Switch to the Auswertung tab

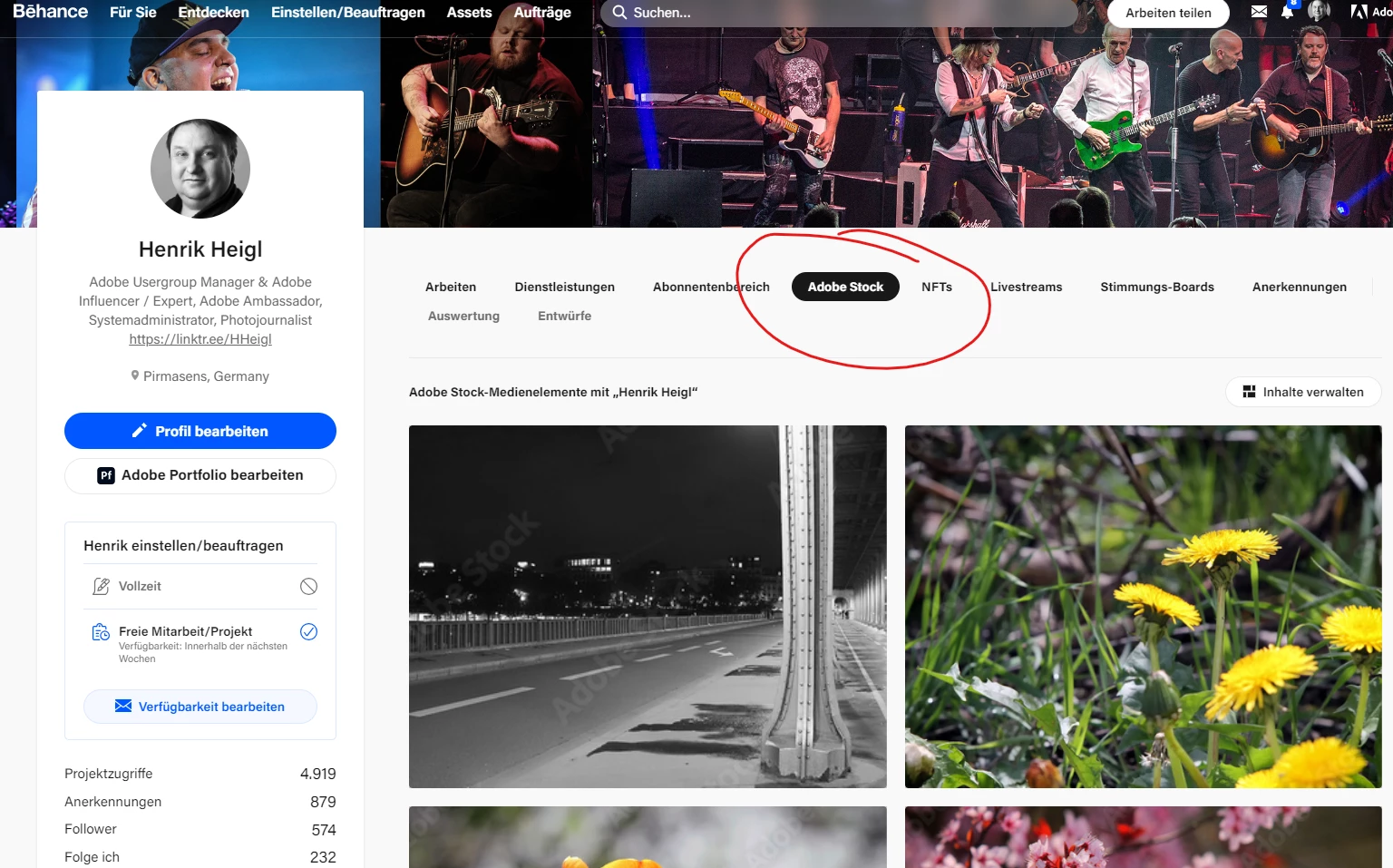(463, 316)
